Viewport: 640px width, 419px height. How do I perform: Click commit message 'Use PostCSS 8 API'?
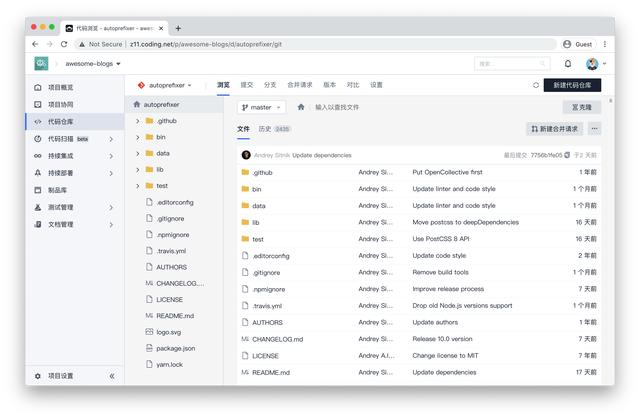441,239
